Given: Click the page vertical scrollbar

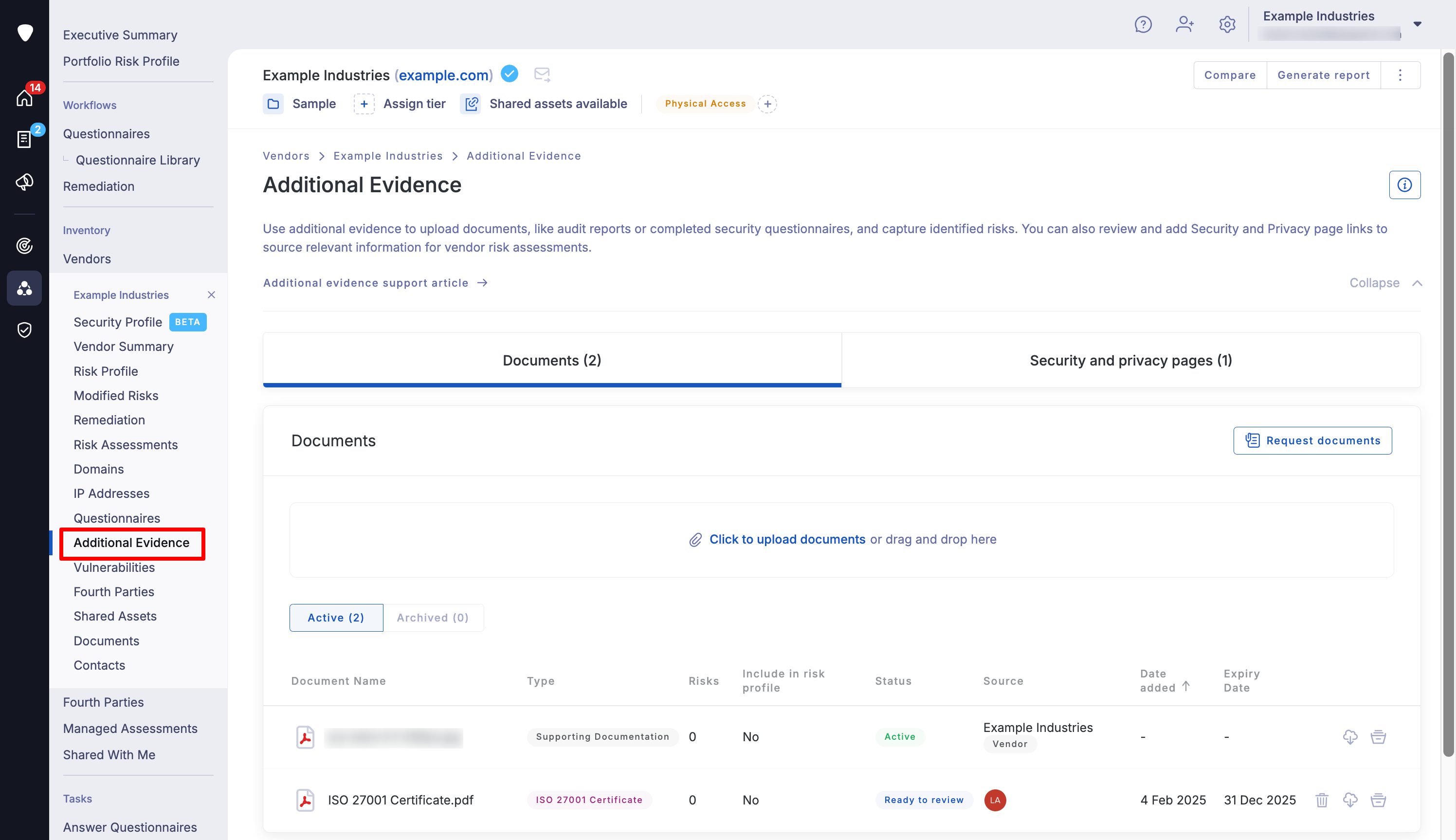Looking at the screenshot, I should [1448, 404].
